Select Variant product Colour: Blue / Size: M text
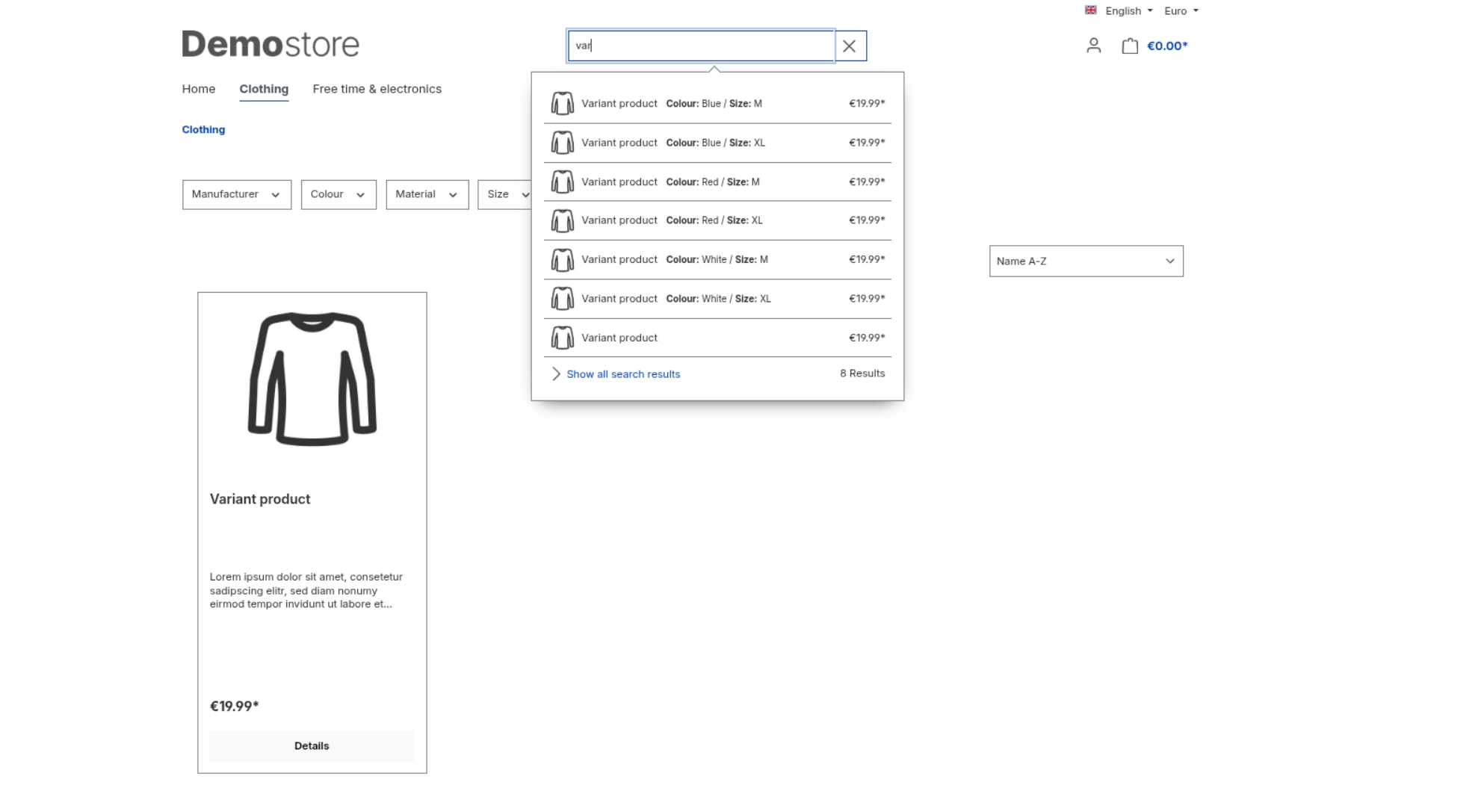This screenshot has width=1484, height=812. click(x=672, y=103)
